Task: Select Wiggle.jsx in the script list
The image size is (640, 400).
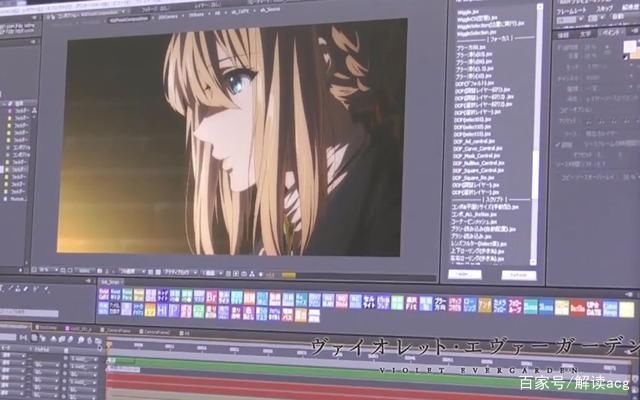Action: pyautogui.click(x=468, y=12)
